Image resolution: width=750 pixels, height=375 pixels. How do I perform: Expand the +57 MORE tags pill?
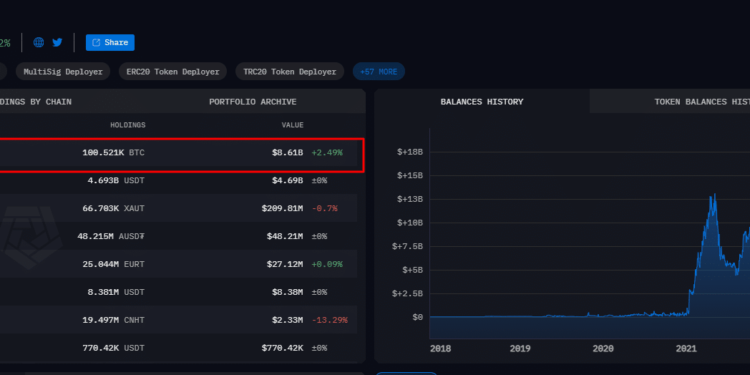point(378,72)
